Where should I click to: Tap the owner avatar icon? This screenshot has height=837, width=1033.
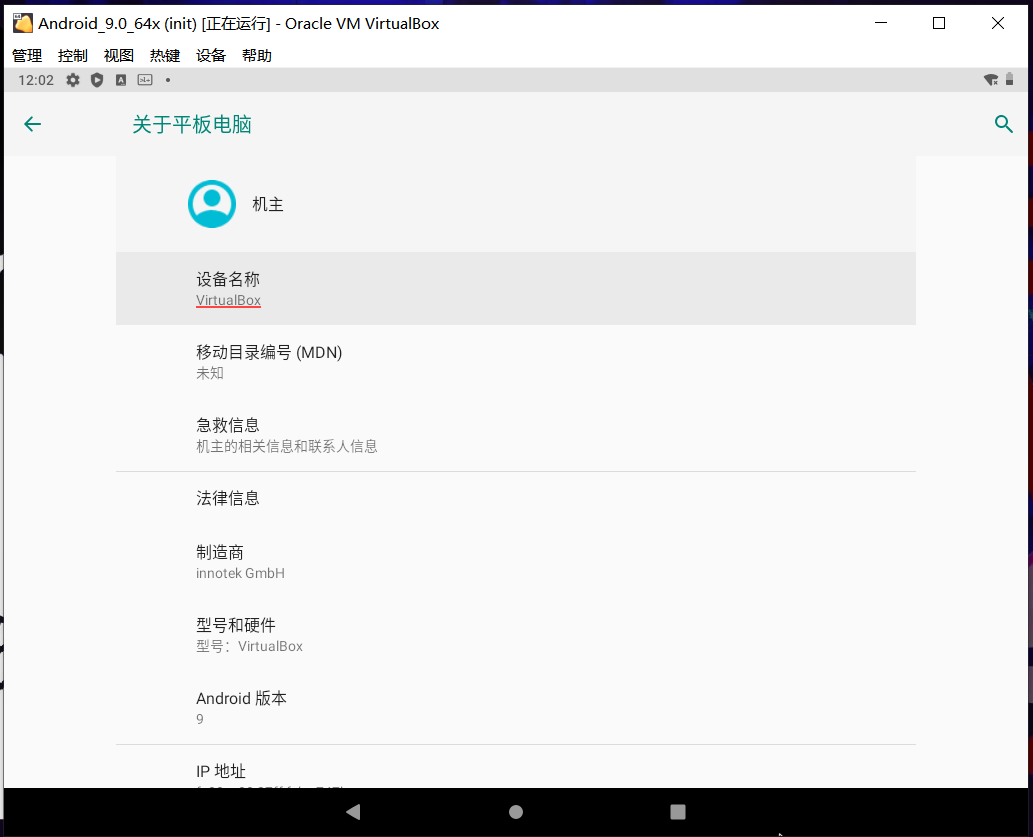(x=212, y=204)
